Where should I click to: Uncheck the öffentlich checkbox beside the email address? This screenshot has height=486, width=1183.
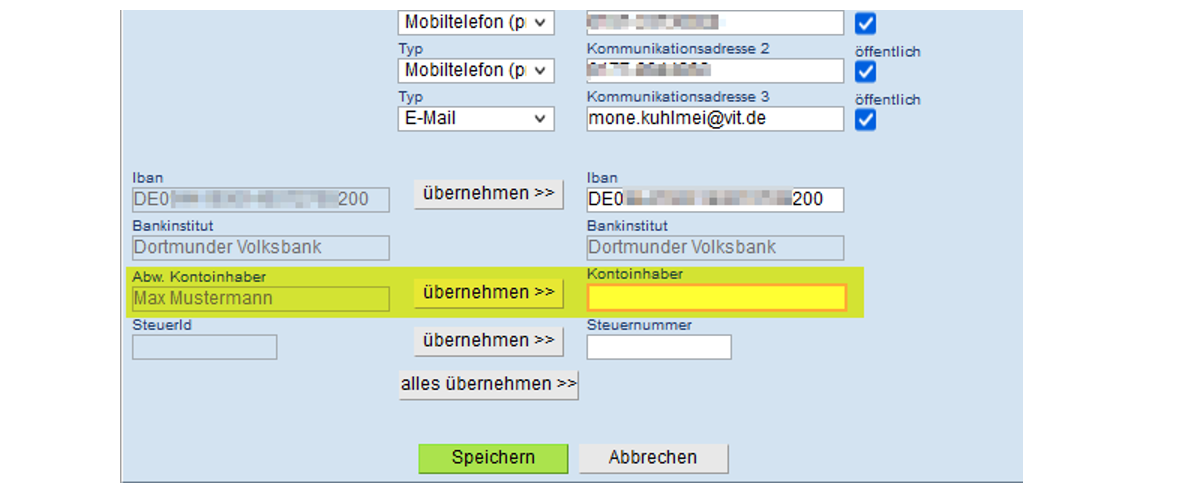pos(866,120)
